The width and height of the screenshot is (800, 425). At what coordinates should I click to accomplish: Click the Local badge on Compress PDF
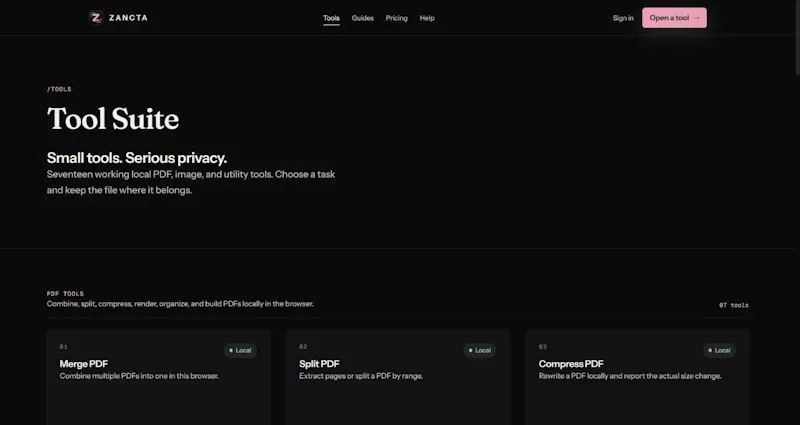pos(719,351)
